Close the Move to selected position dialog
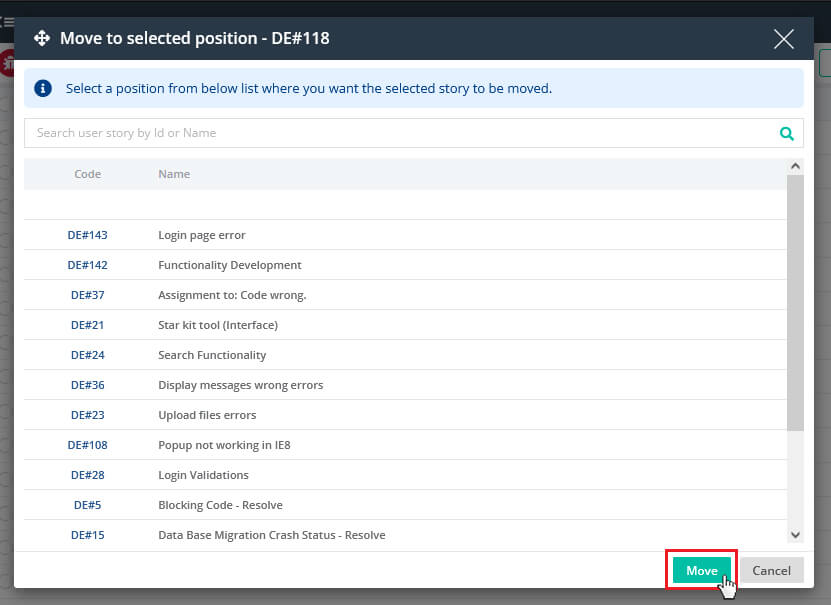The width and height of the screenshot is (831, 605). coord(783,39)
